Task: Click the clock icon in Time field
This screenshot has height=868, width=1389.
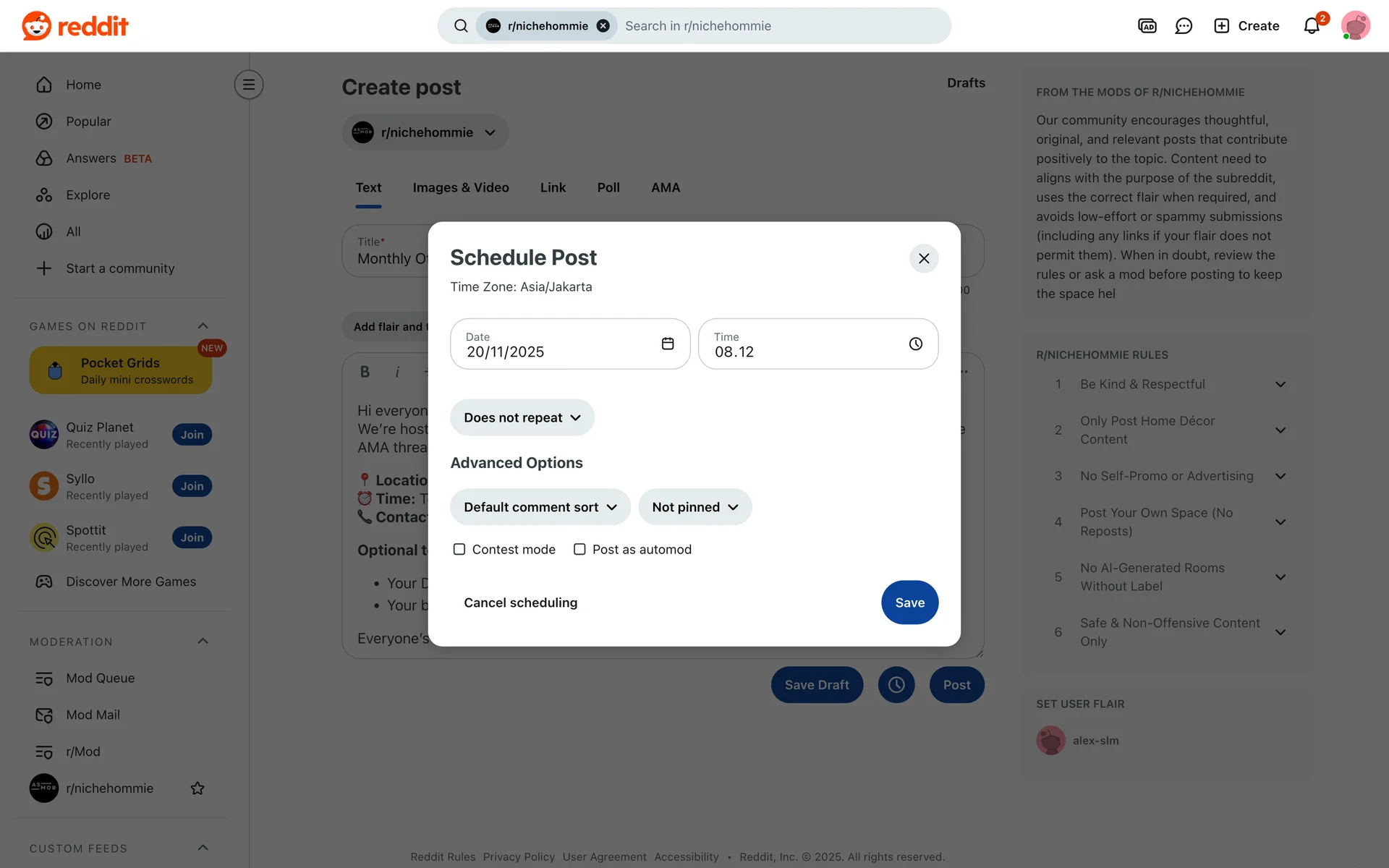Action: tap(915, 344)
